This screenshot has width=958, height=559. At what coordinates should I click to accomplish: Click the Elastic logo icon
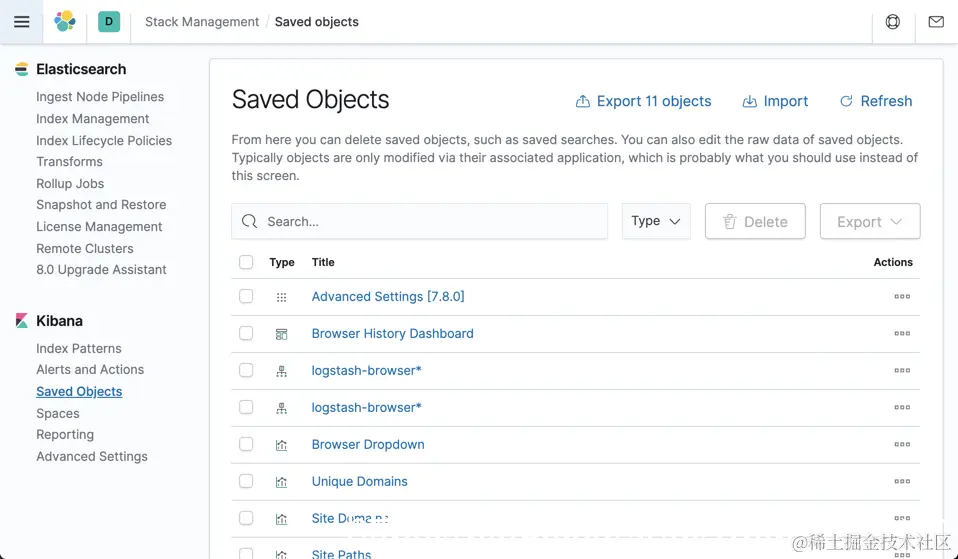click(x=65, y=21)
